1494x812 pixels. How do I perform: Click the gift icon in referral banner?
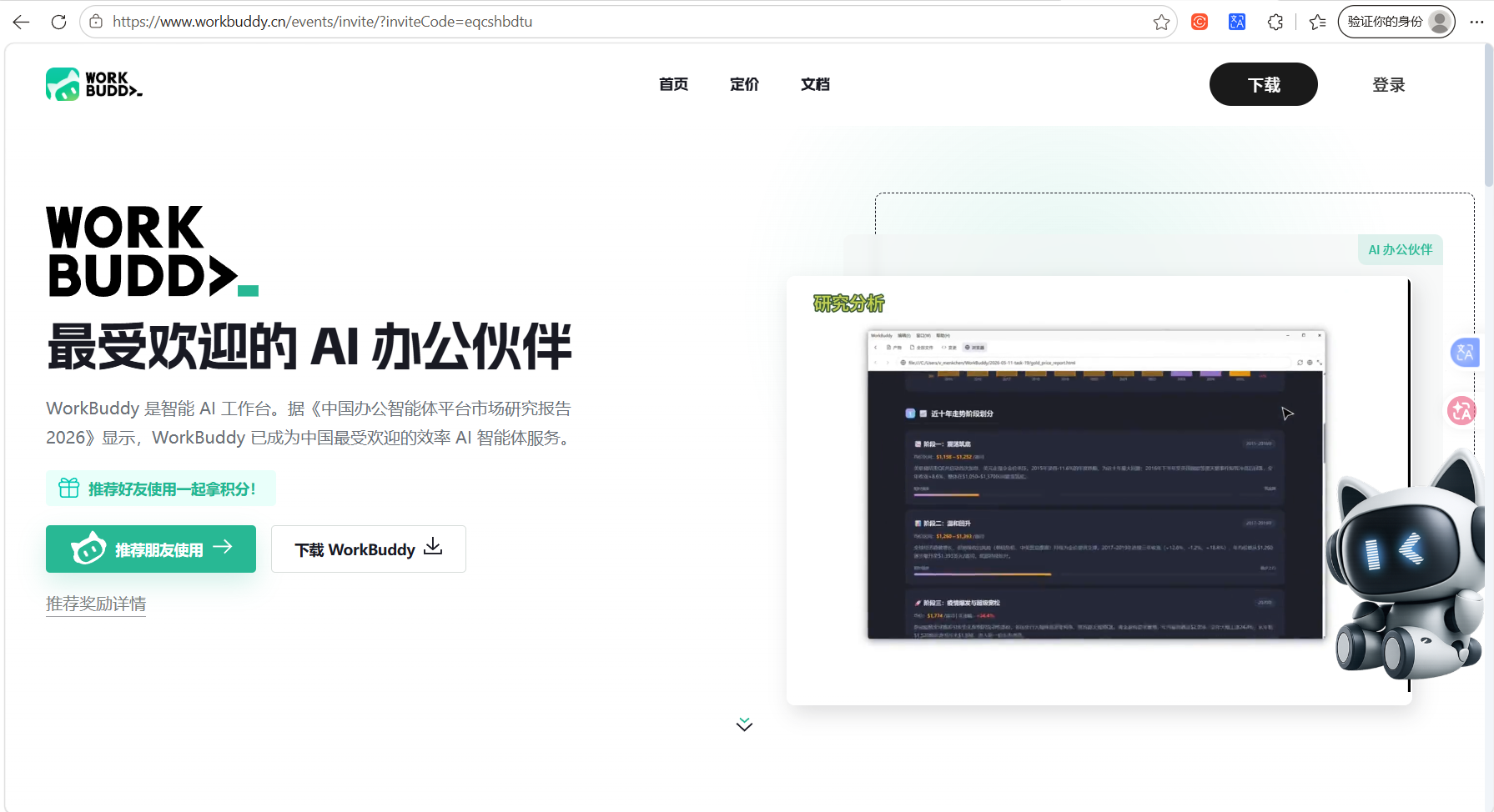[x=68, y=489]
